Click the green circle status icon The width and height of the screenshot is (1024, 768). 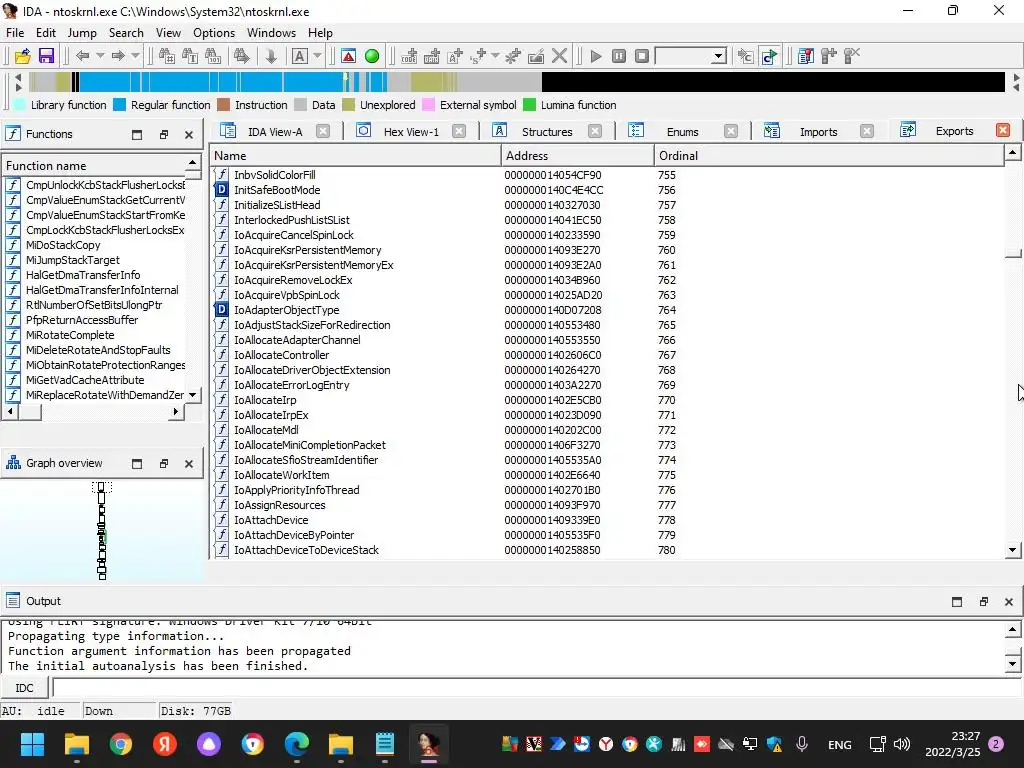click(372, 56)
